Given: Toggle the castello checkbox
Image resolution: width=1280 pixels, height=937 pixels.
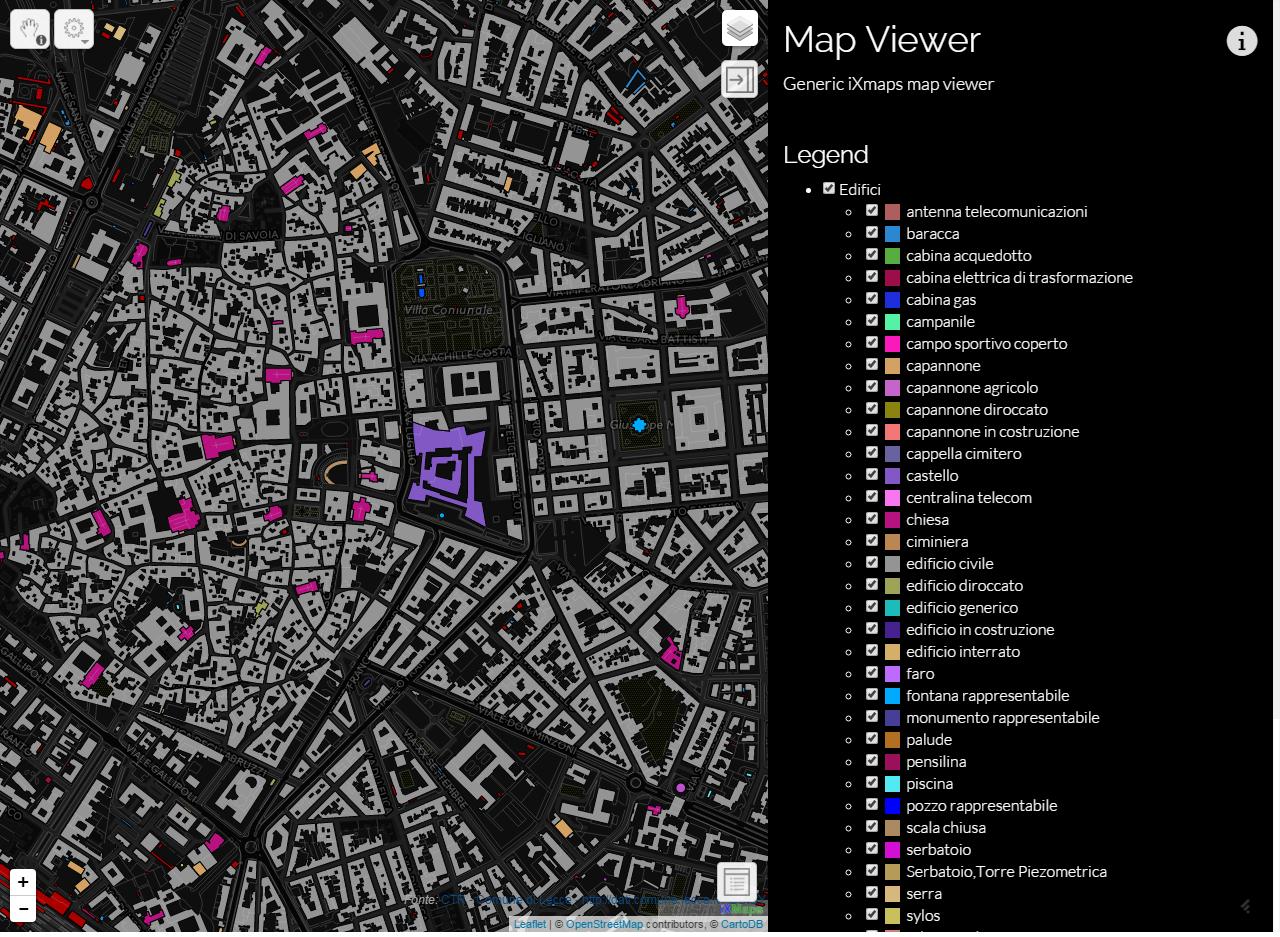Looking at the screenshot, I should click(x=872, y=475).
